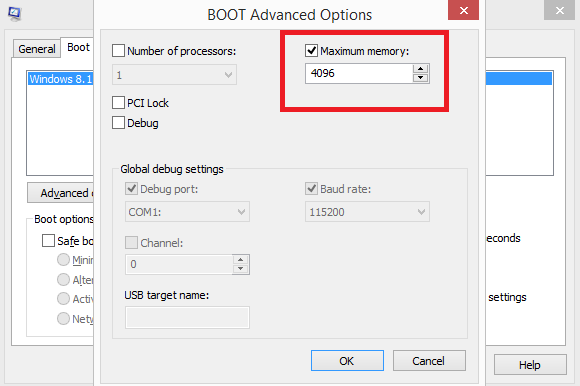
Task: Switch to the General tab
Action: click(x=37, y=48)
